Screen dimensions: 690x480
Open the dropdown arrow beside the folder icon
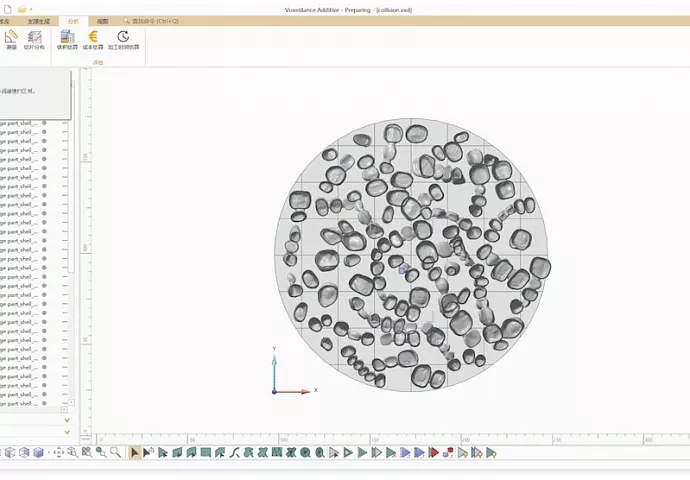coord(31,9)
